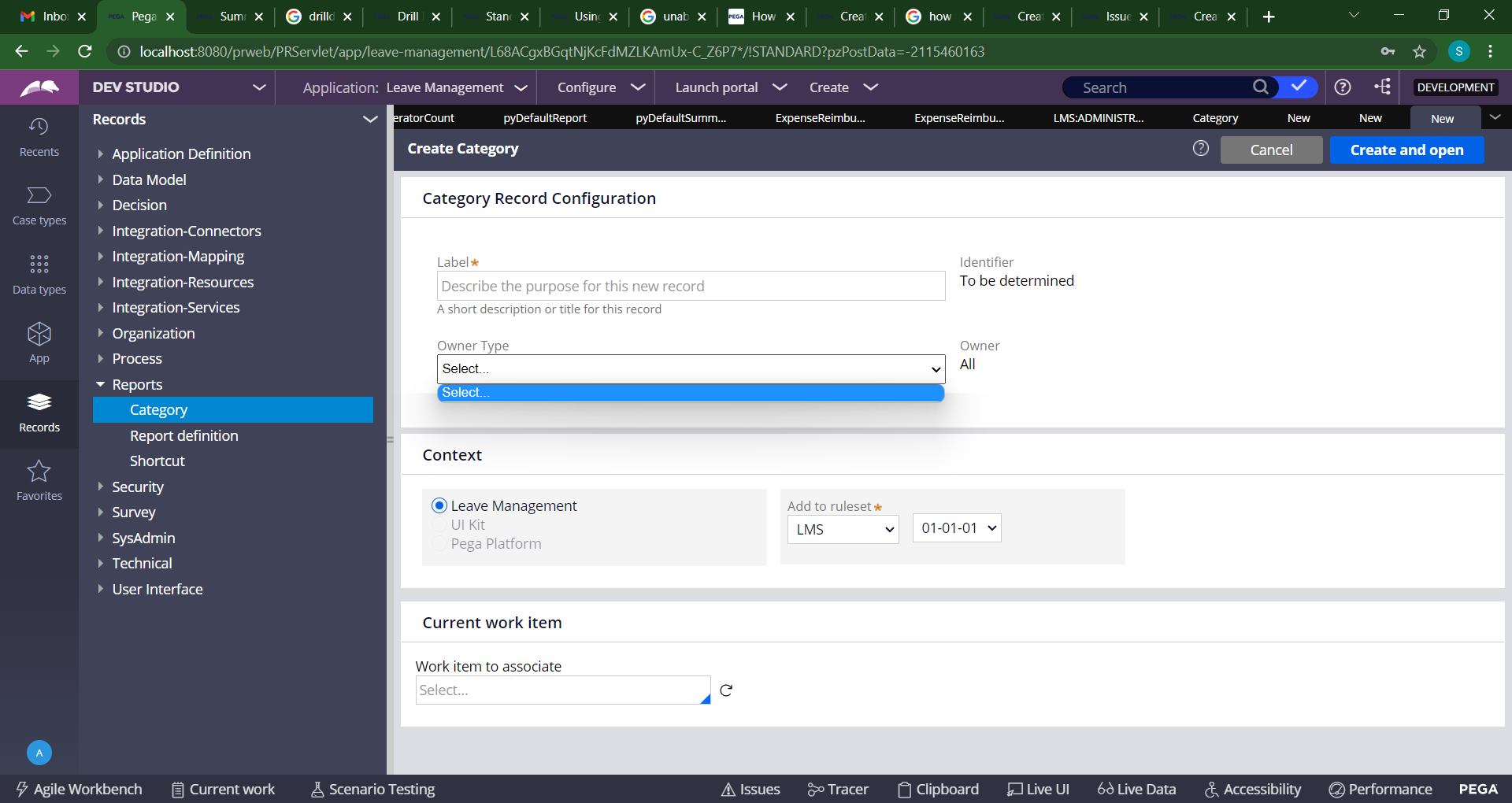Expand Data Model tree node
This screenshot has height=803, width=1512.
point(100,179)
